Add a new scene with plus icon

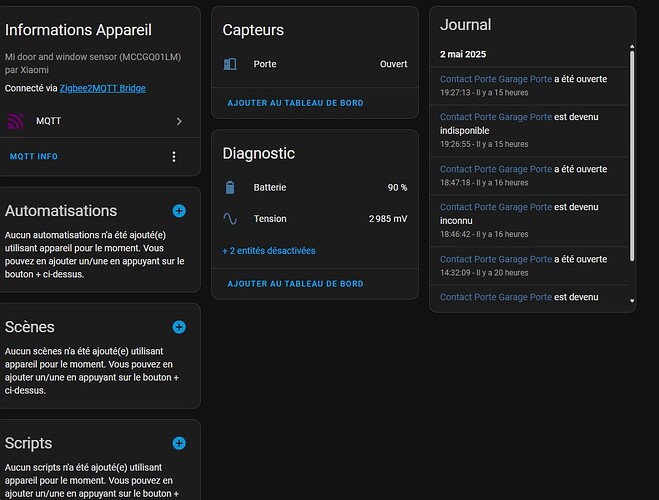click(179, 327)
